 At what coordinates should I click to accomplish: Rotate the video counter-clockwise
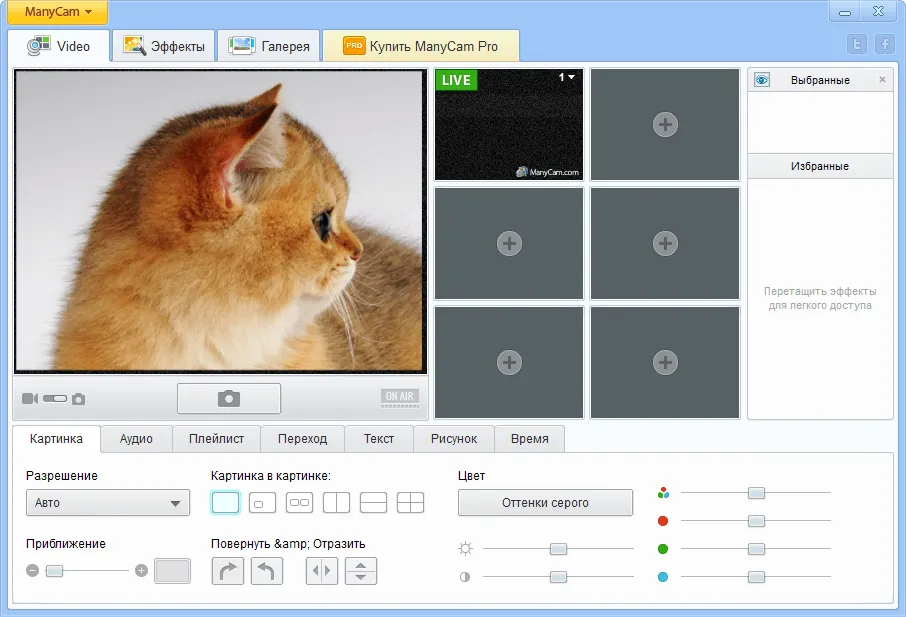click(267, 571)
